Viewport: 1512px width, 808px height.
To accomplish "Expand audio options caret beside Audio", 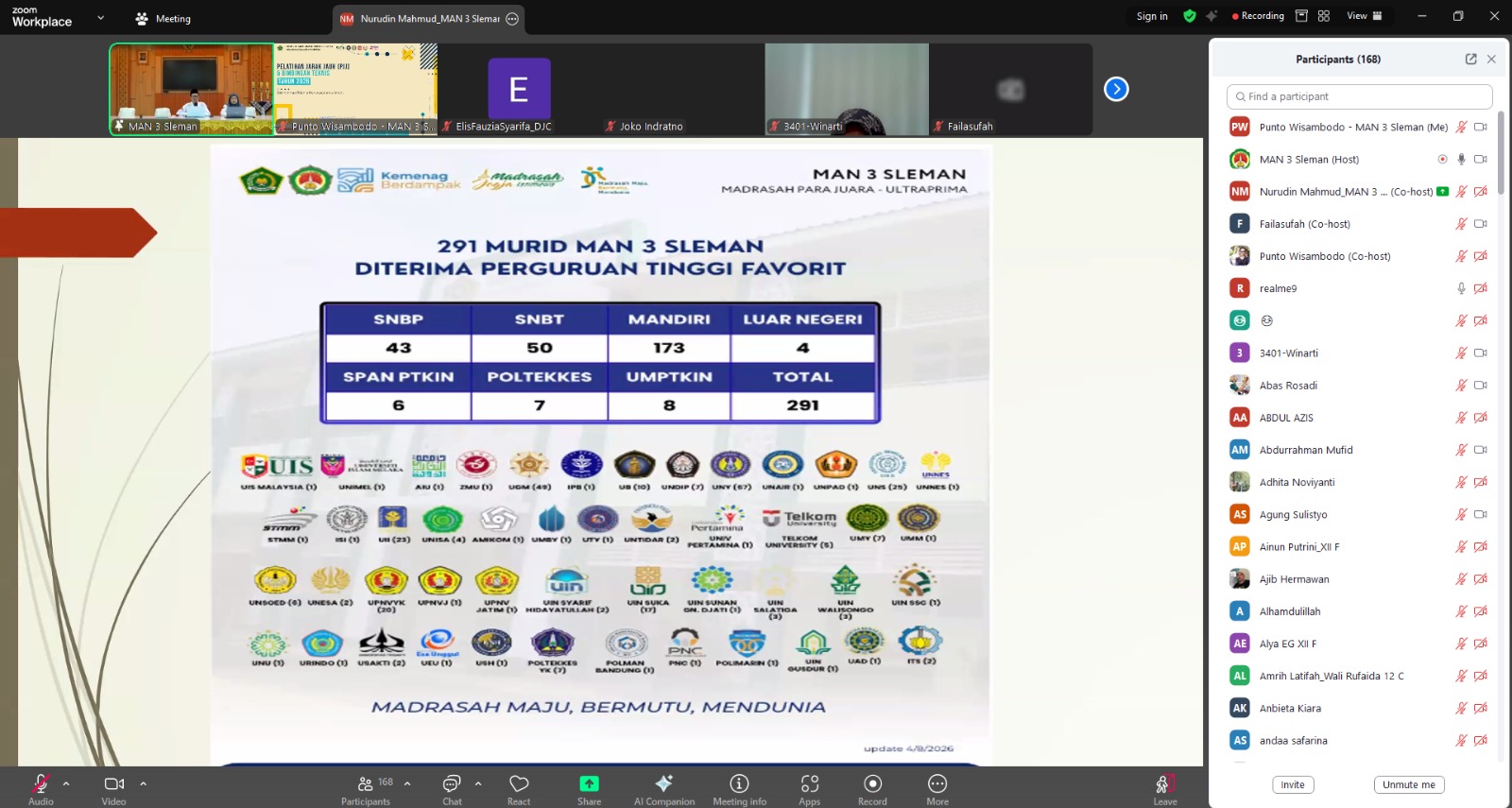I will [66, 783].
